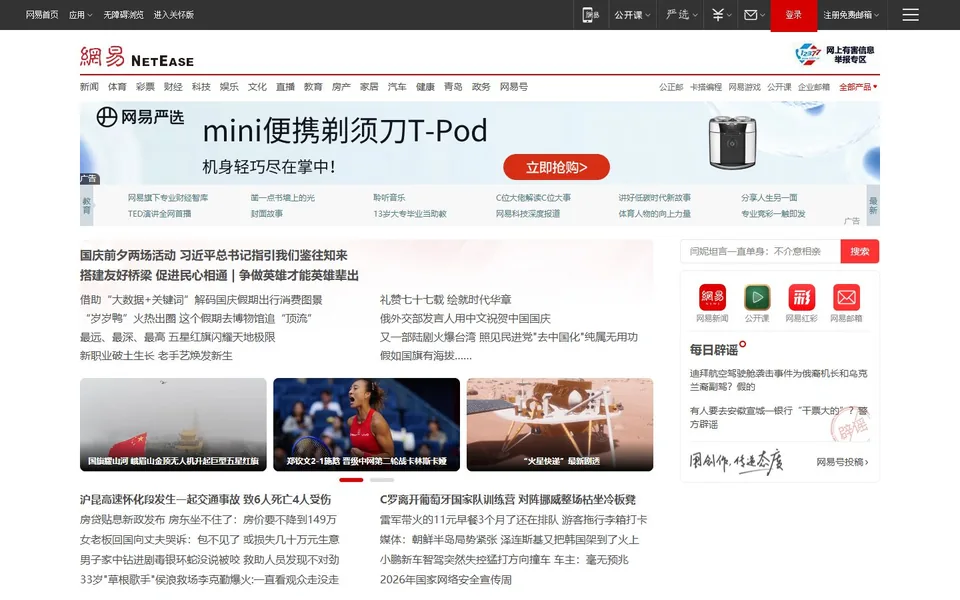Click the 进入关怀版 link
The width and height of the screenshot is (960, 600).
[x=173, y=15]
